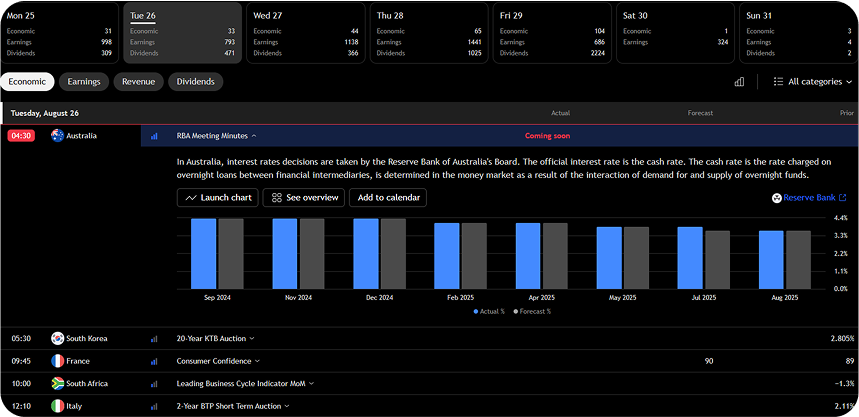Screen dimensions: 859x417
Task: Click the Add to calendar button
Action: (387, 198)
